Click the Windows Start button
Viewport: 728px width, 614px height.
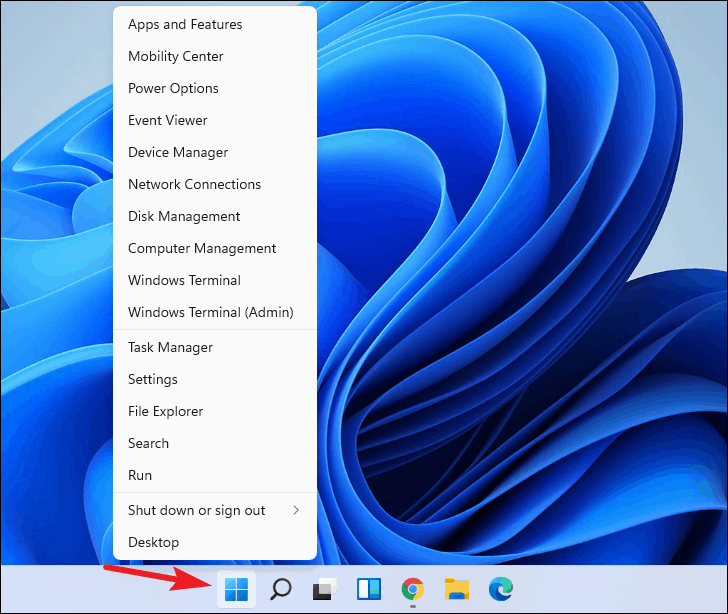pyautogui.click(x=237, y=590)
